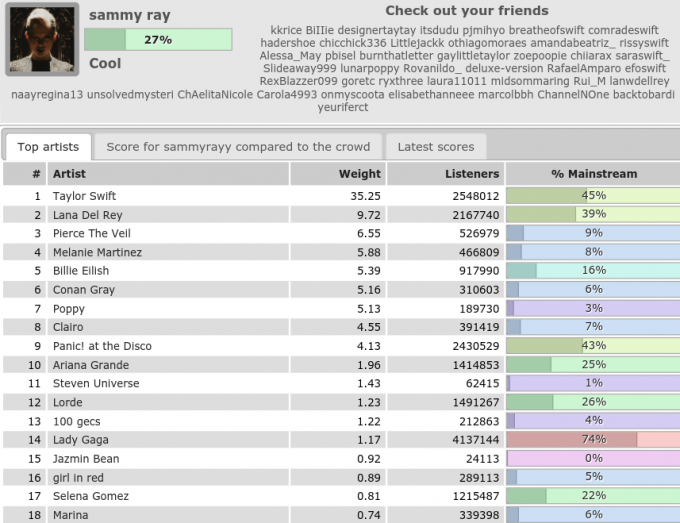The height and width of the screenshot is (523, 680).
Task: Click Conan Gray artist name
Action: [84, 290]
